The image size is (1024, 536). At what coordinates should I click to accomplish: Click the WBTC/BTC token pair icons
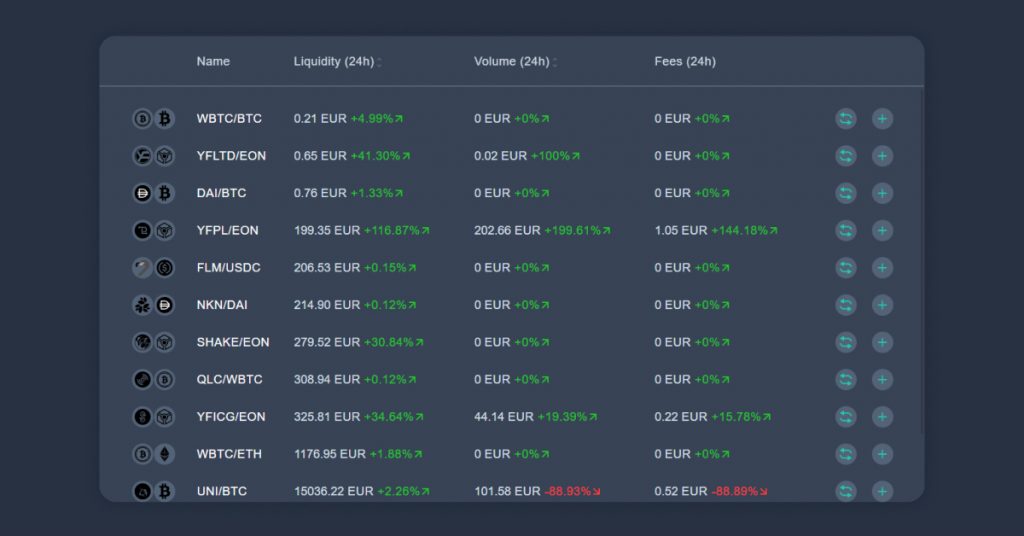pos(153,119)
